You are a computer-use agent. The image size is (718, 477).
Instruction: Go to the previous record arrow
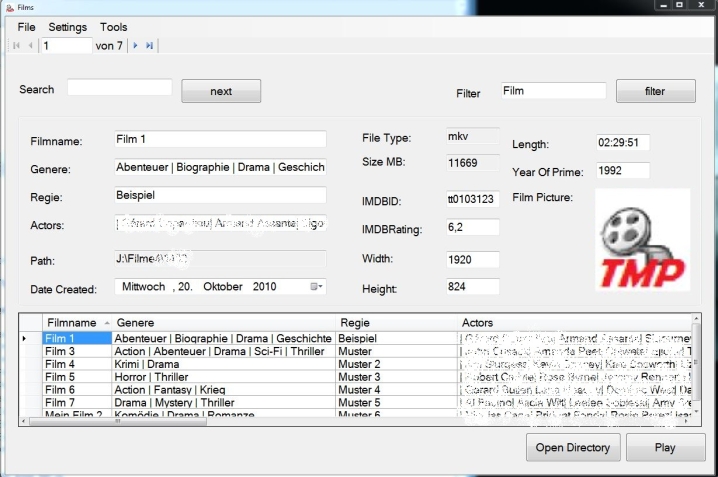(30, 46)
